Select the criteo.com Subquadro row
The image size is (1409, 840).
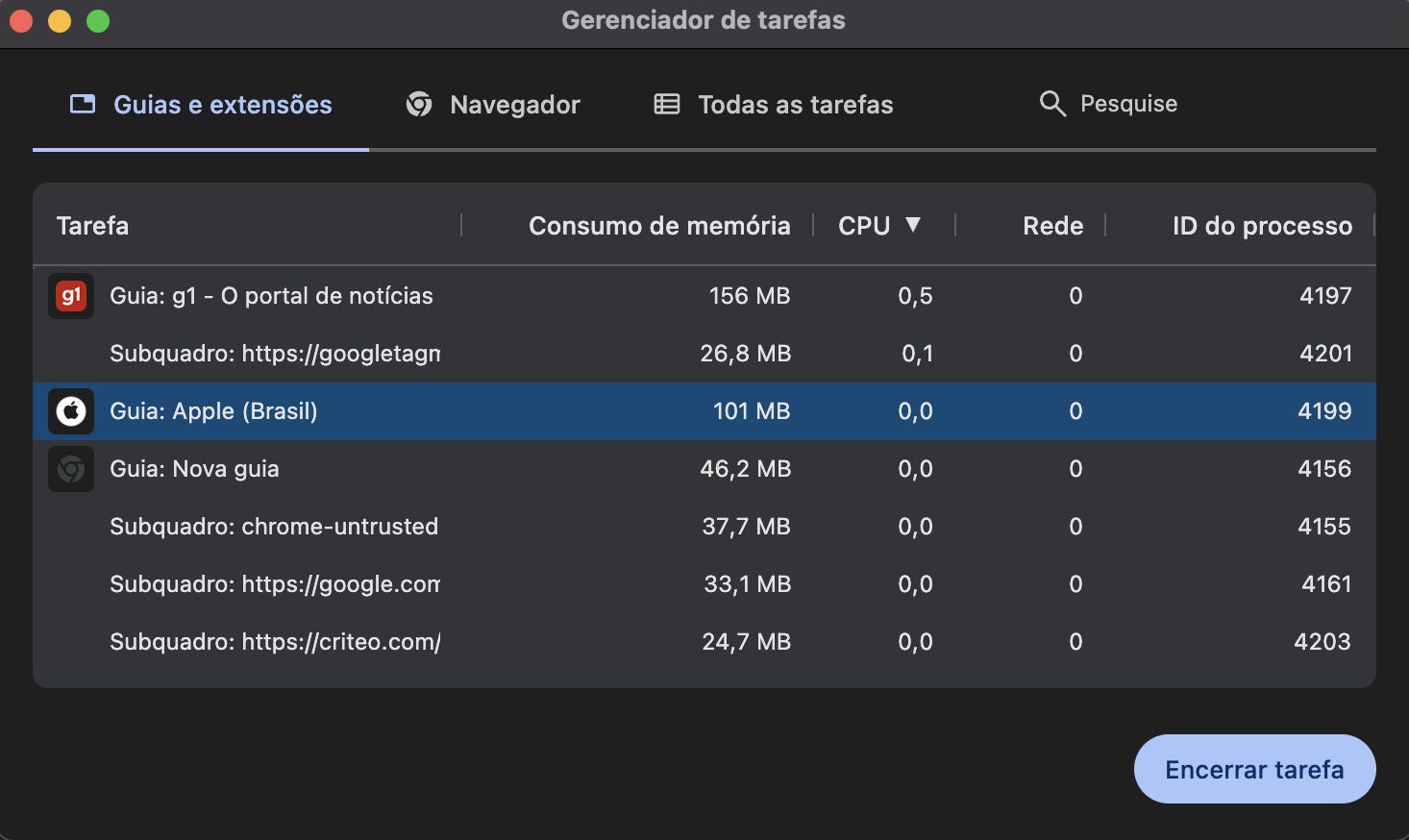pyautogui.click(x=275, y=642)
